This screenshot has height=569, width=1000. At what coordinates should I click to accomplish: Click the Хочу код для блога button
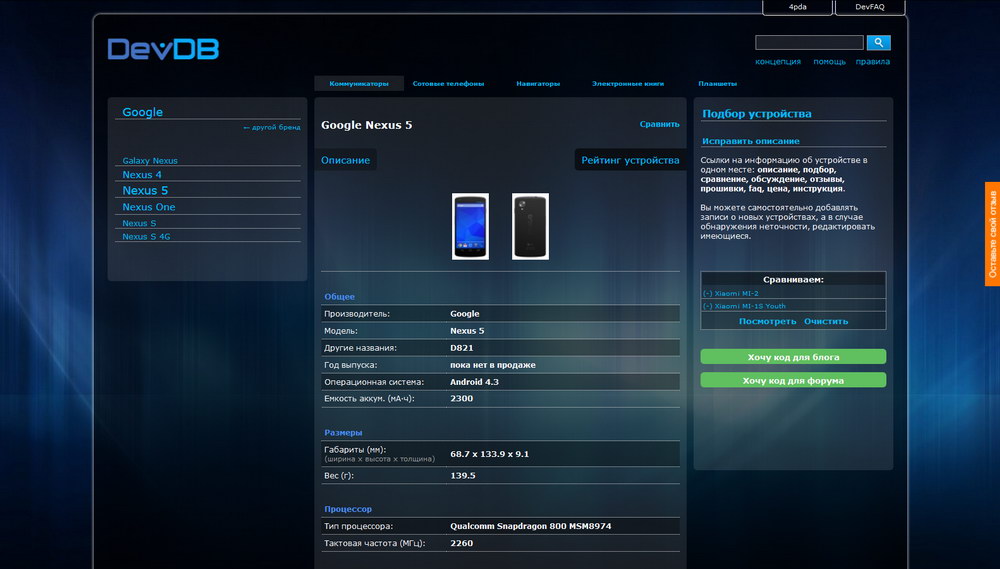(x=793, y=357)
